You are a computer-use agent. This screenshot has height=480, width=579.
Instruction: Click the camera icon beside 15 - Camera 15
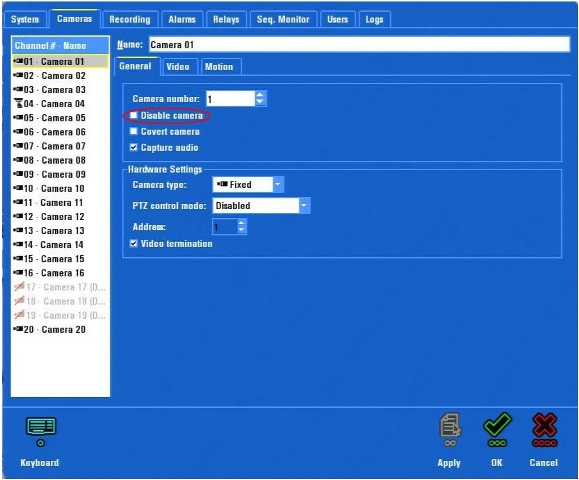(18, 258)
